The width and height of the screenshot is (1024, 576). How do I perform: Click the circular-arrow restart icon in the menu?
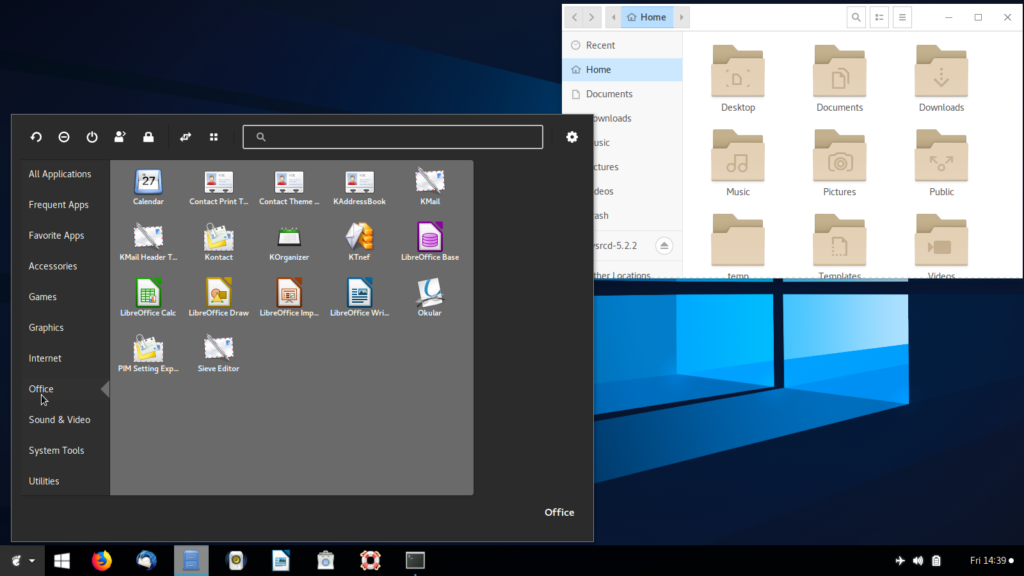point(36,137)
